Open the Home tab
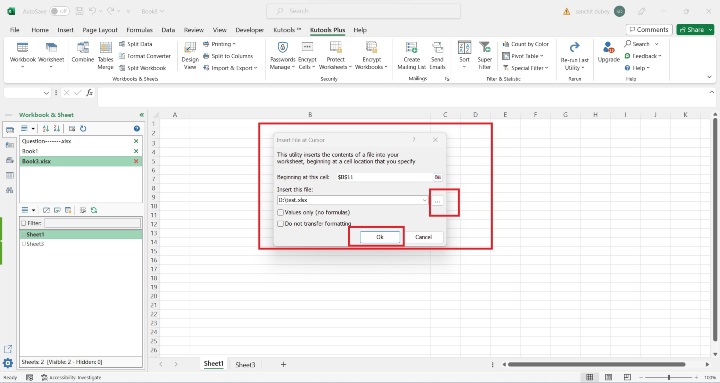720x383 pixels. (x=40, y=30)
